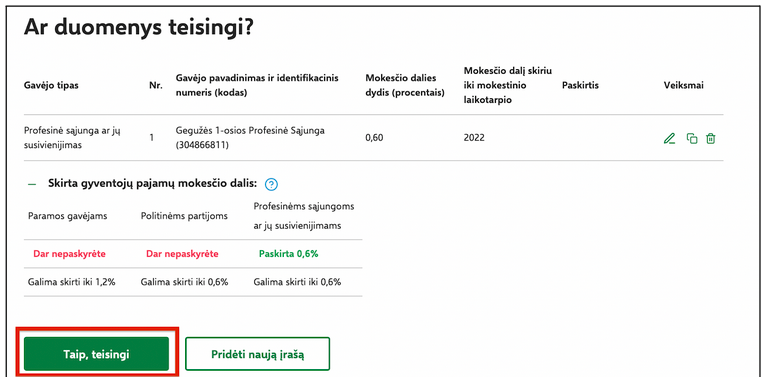Click Dar nepaskyrėte under Paramos gavėjams
This screenshot has height=377, width=771.
(69, 254)
